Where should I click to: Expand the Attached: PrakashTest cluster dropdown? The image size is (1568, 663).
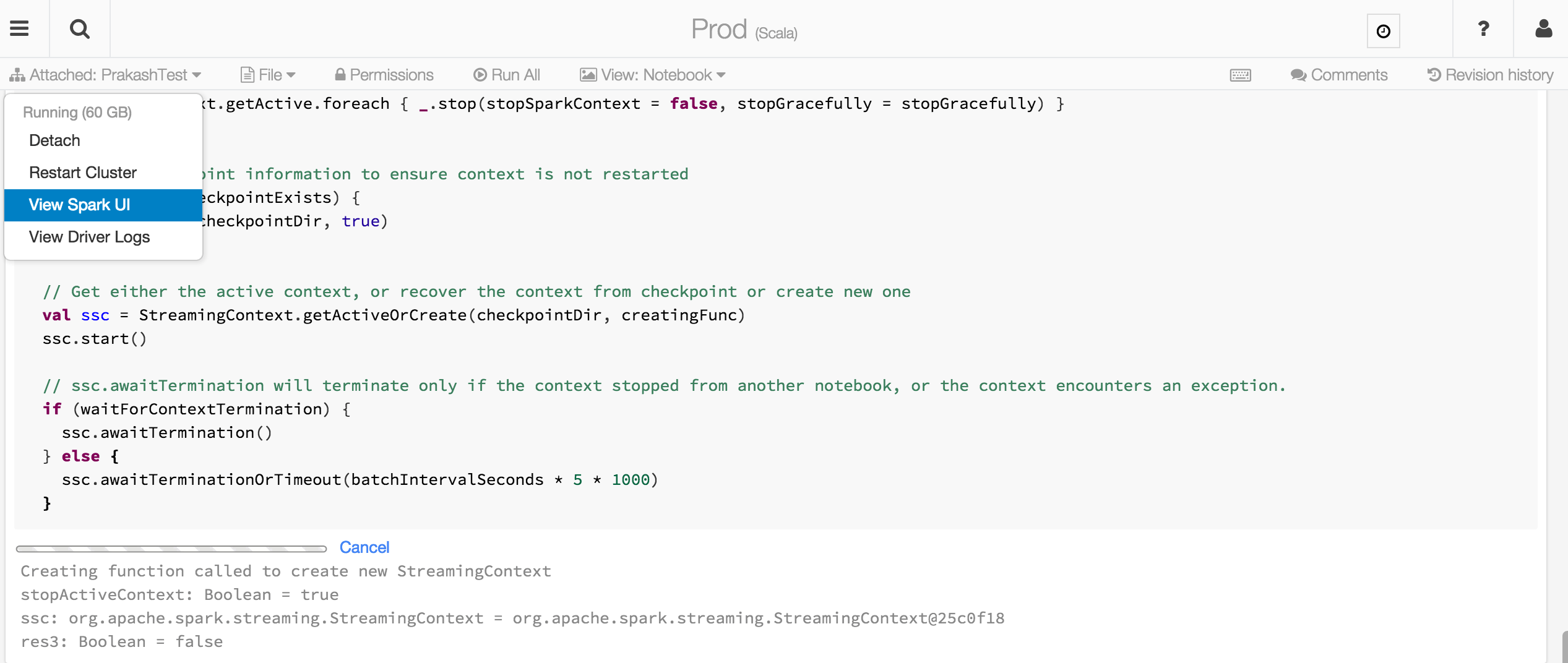pyautogui.click(x=105, y=74)
